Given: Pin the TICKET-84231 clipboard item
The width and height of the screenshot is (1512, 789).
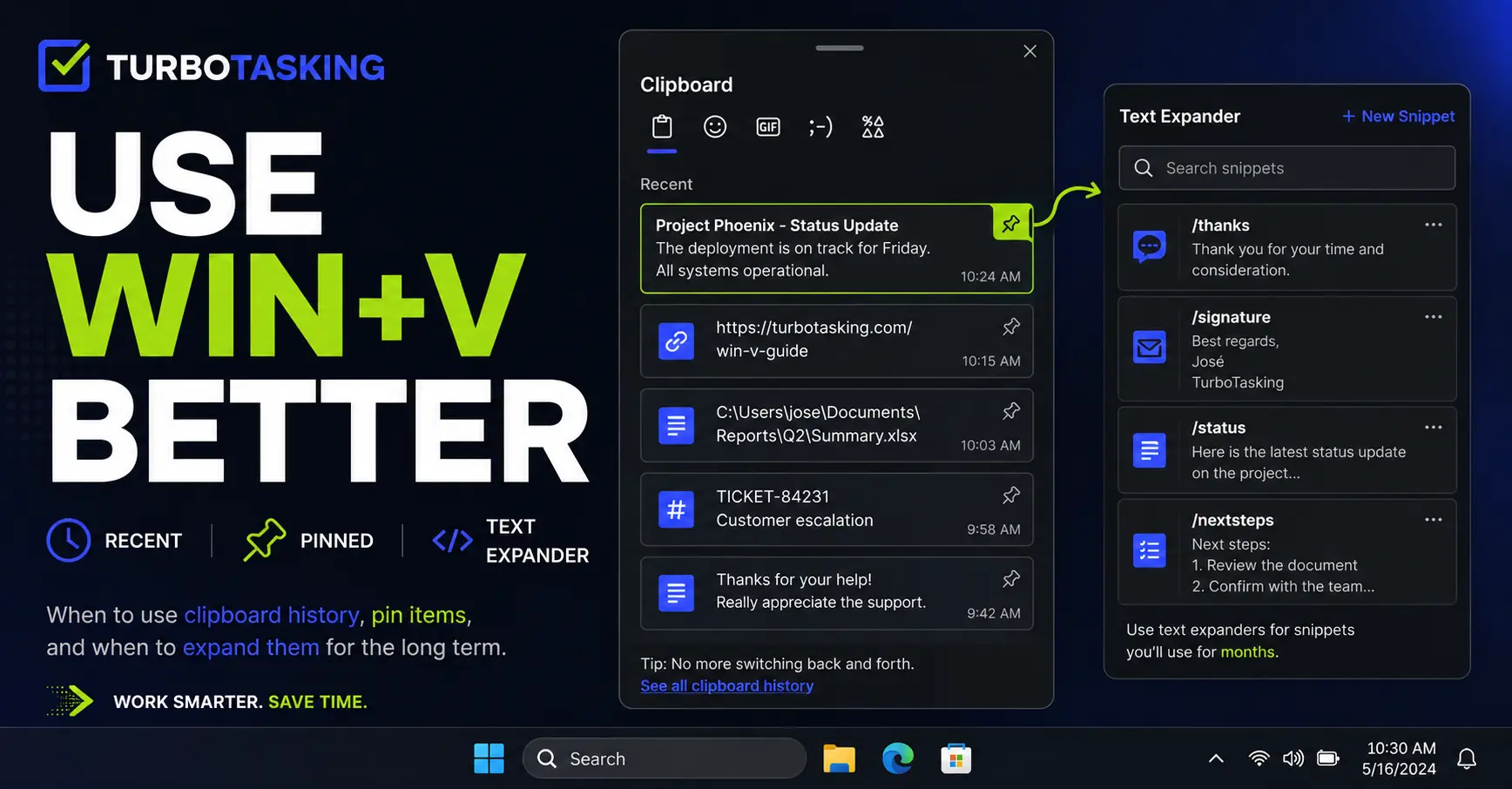Looking at the screenshot, I should coord(1011,496).
